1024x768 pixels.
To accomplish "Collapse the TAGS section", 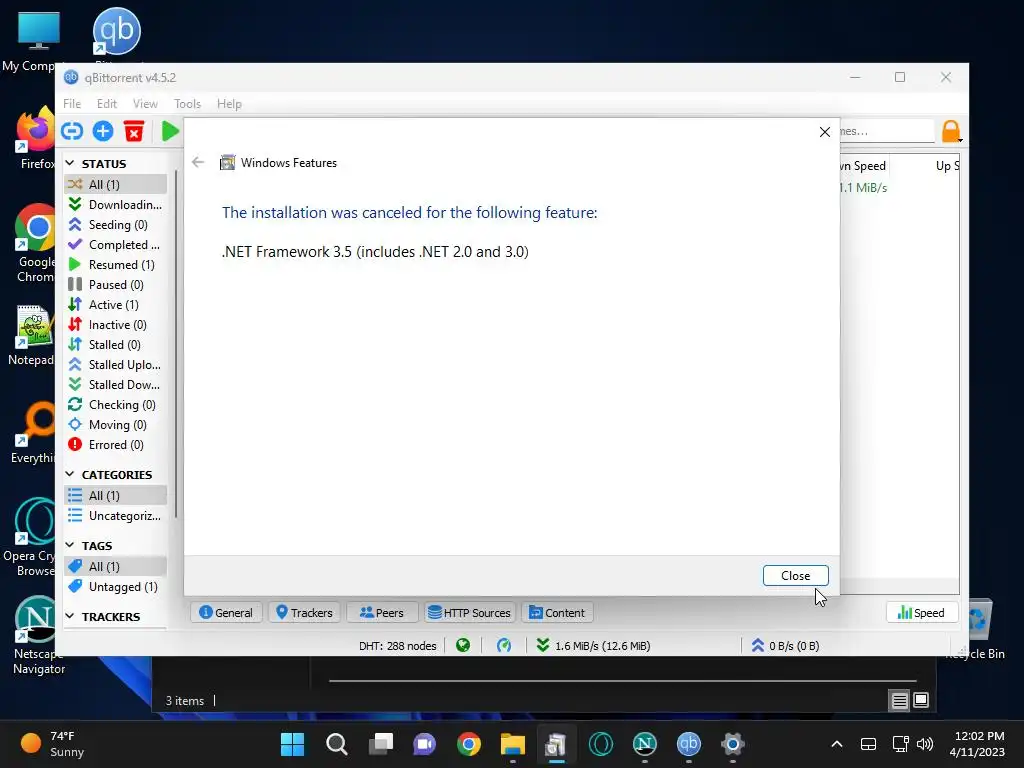I will [x=71, y=545].
